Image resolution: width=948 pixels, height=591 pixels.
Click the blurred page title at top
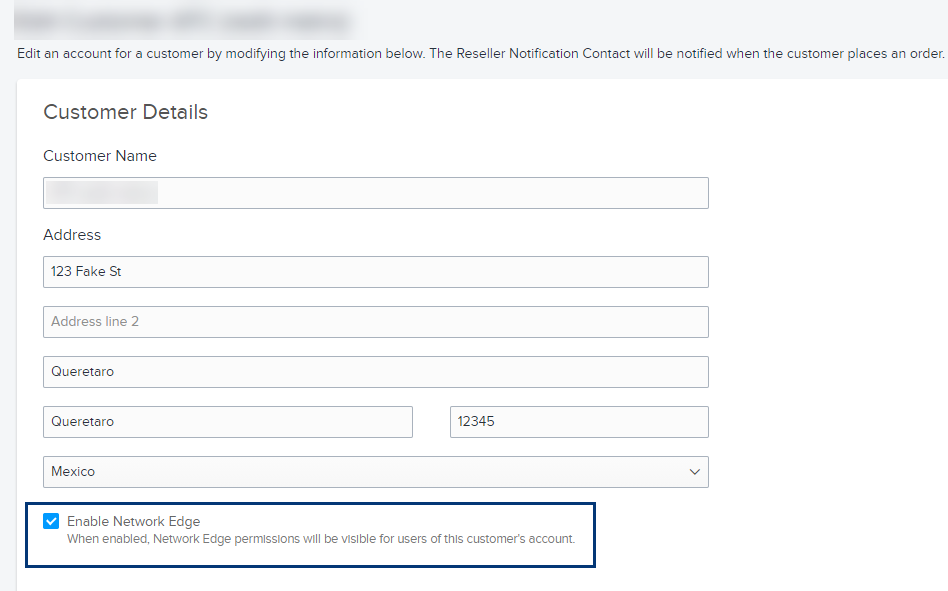click(x=183, y=22)
